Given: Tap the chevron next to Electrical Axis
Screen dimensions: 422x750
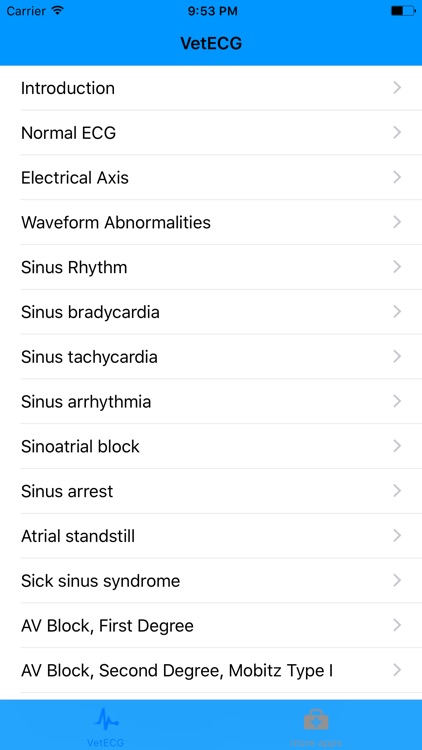Looking at the screenshot, I should click(397, 177).
